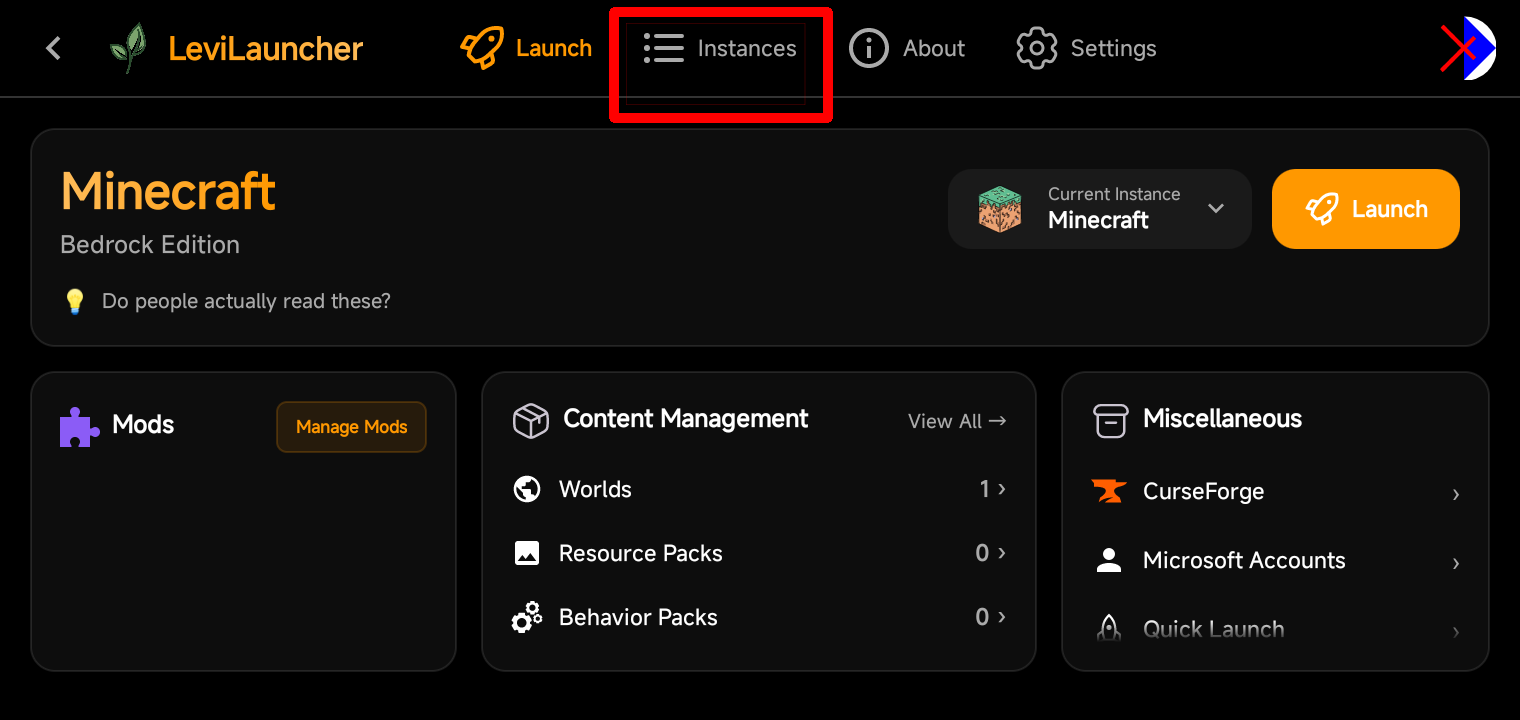Click the CurseForge anvil icon

tap(1109, 491)
